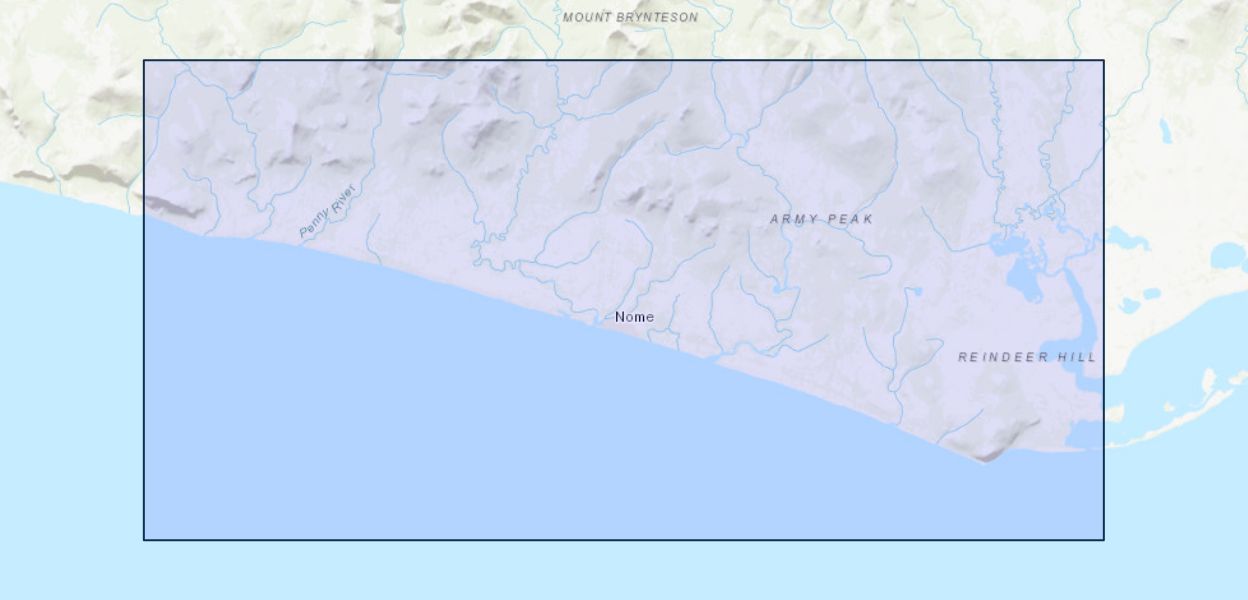Click the shaded coastal ridge at the rectangle's left edge

(175, 206)
